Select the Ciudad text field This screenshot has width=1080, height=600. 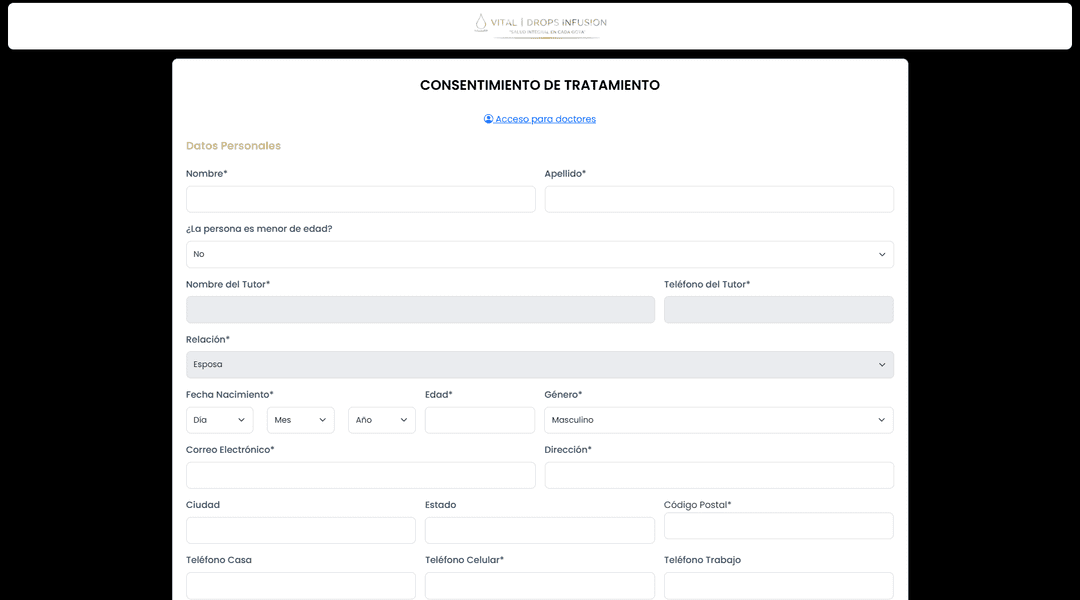300,530
